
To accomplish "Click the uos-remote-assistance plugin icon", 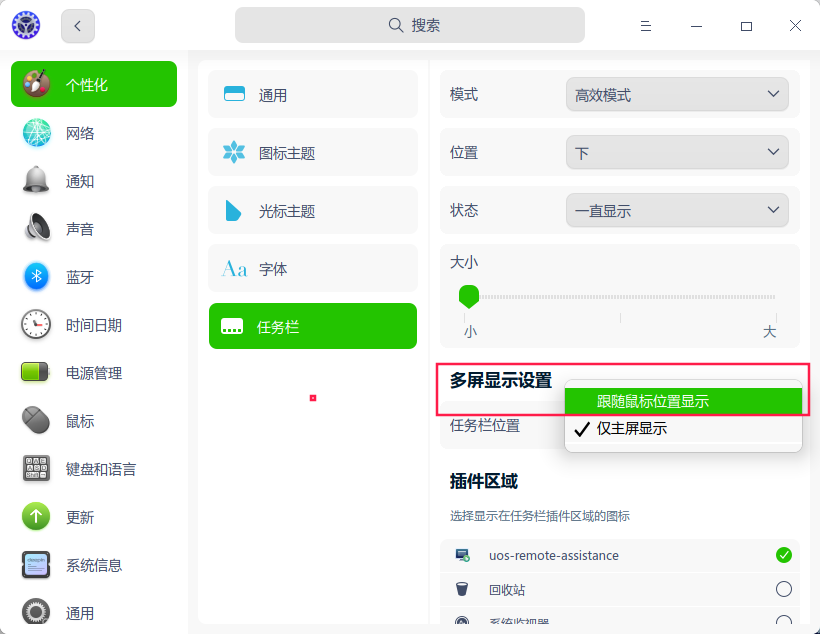I will 462,556.
